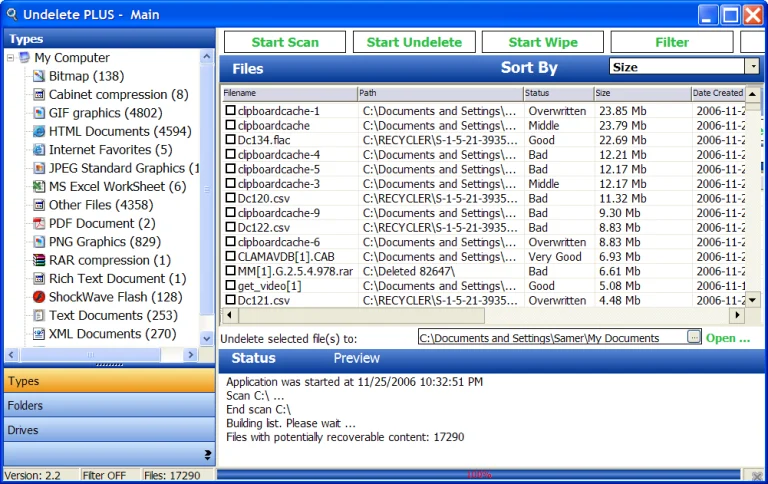
Task: Click the Status column header
Action: [x=558, y=93]
